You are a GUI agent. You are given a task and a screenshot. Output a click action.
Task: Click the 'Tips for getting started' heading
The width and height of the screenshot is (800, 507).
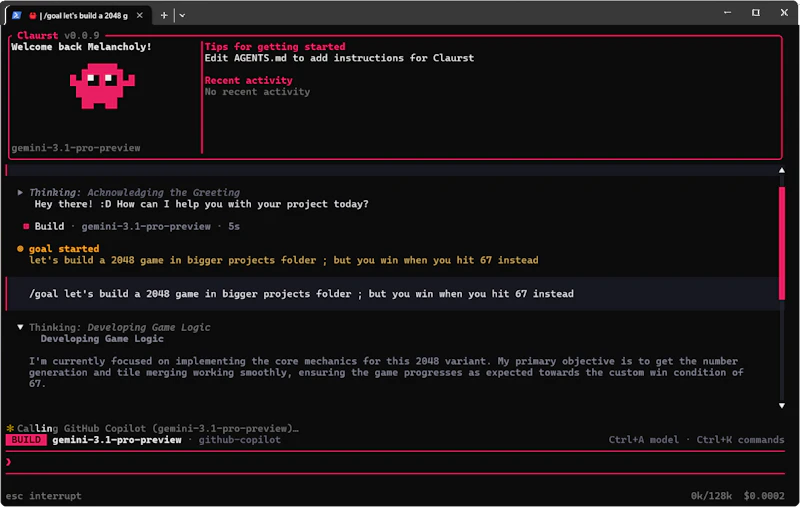tap(275, 46)
